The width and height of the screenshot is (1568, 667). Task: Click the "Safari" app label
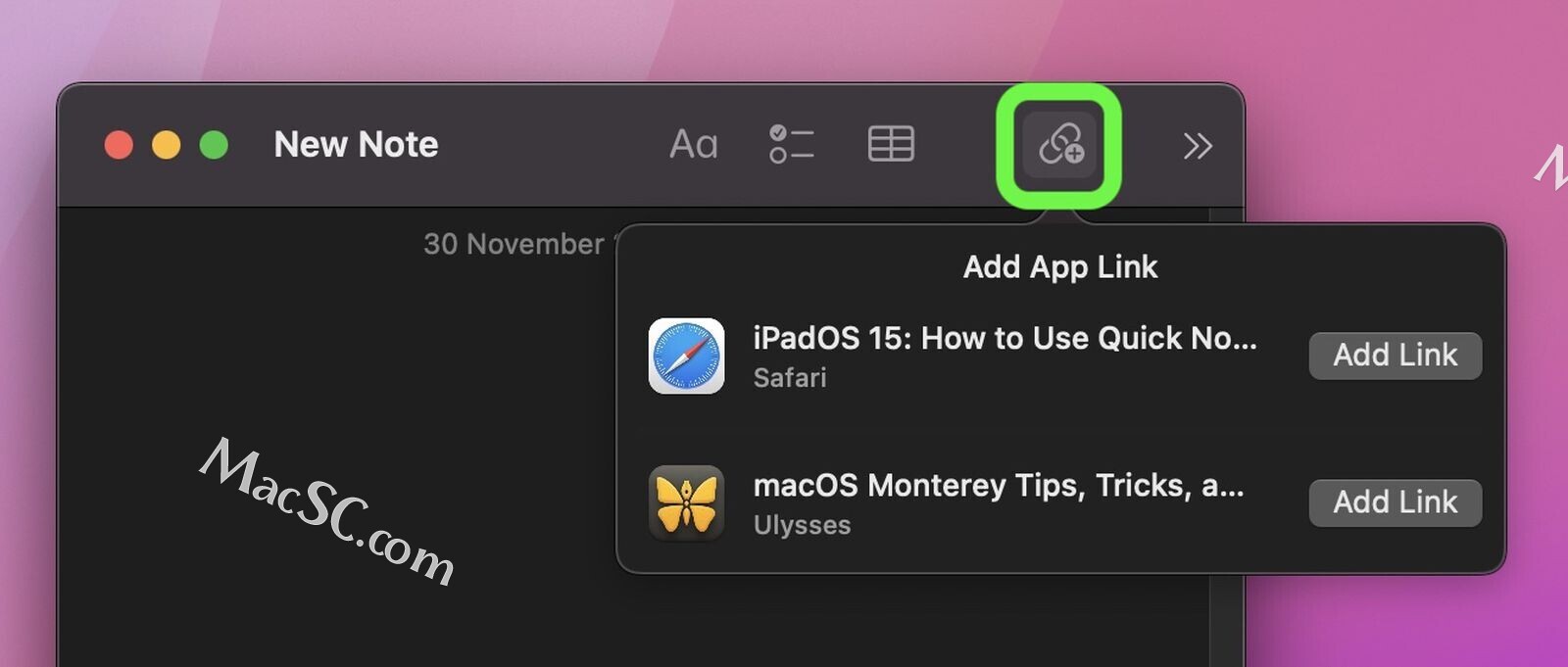click(x=790, y=378)
